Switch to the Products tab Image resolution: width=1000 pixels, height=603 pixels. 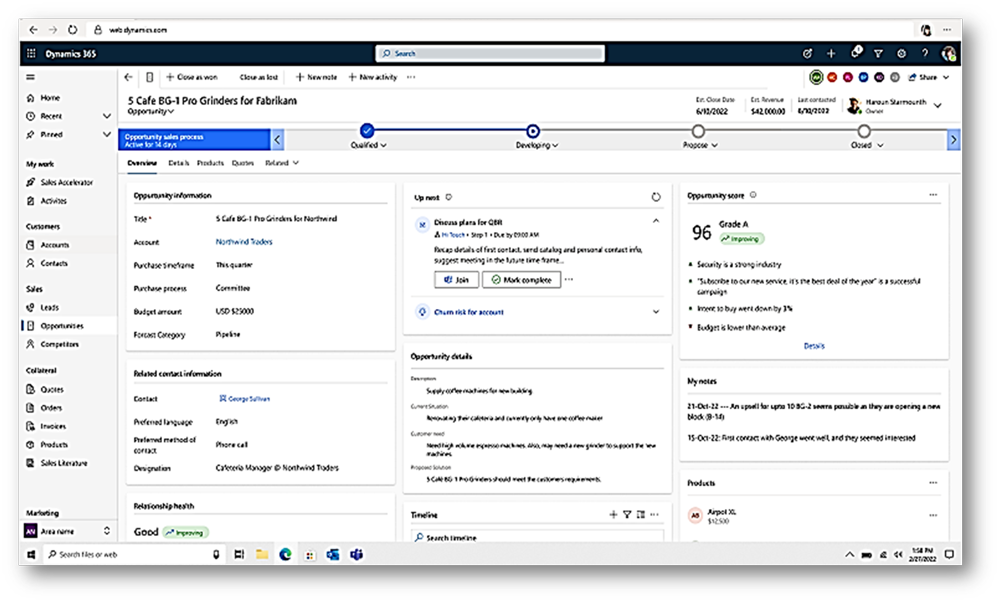[210, 162]
